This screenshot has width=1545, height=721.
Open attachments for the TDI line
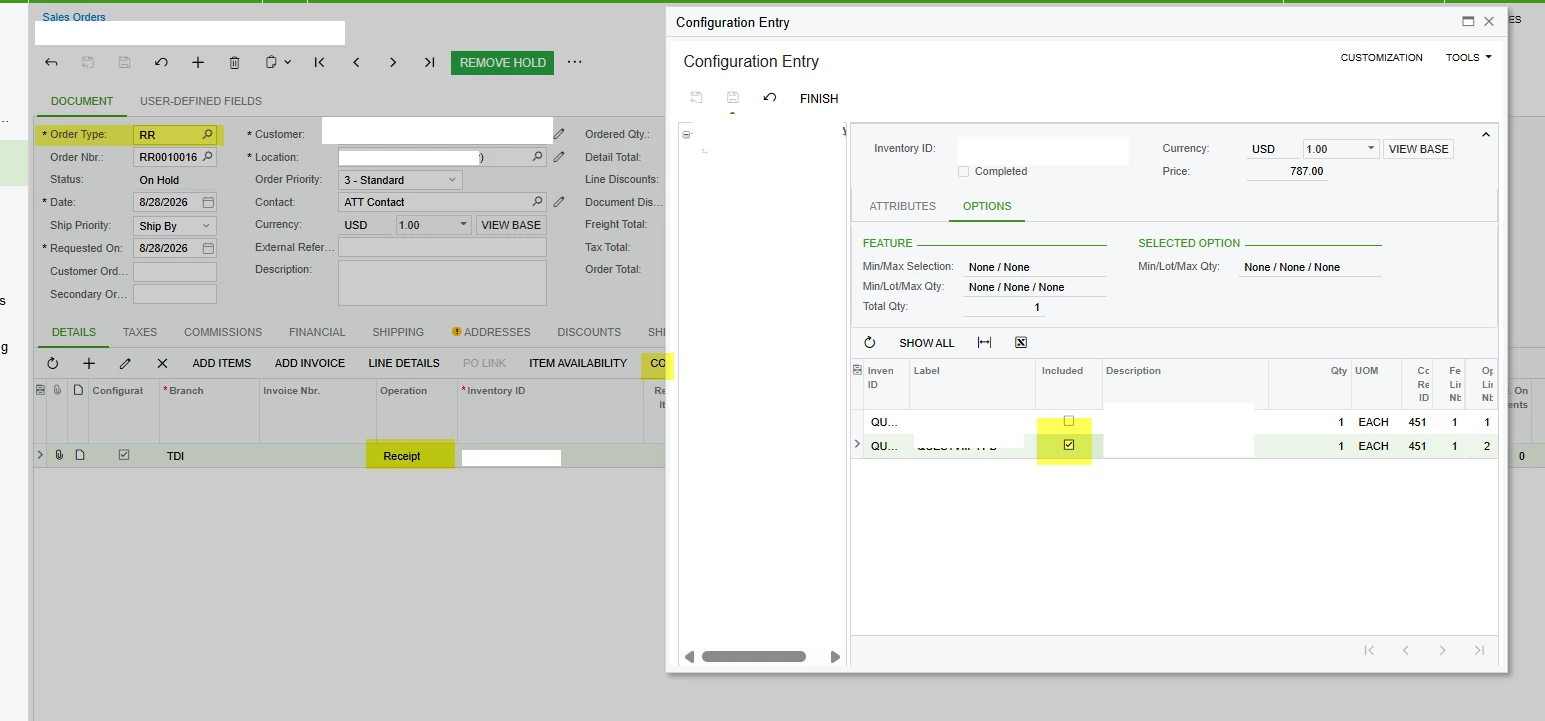[59, 455]
